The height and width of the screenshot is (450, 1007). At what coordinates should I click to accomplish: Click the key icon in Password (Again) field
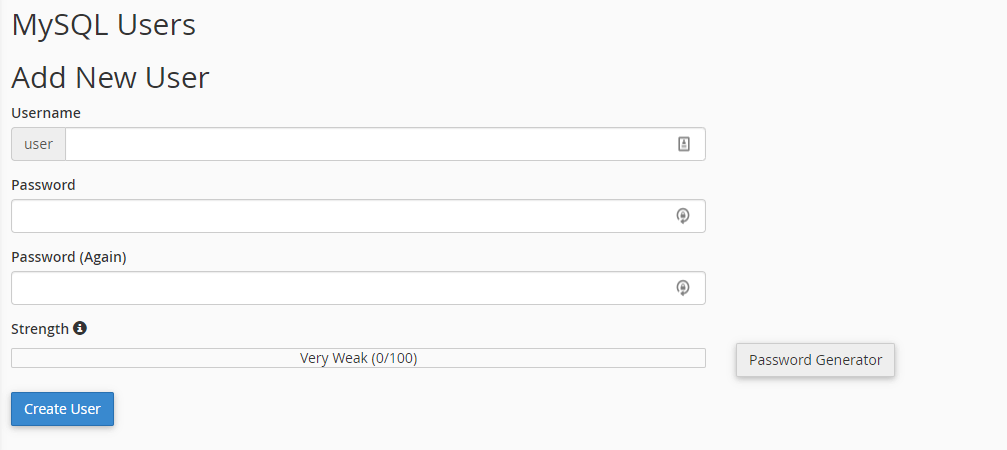click(x=683, y=288)
